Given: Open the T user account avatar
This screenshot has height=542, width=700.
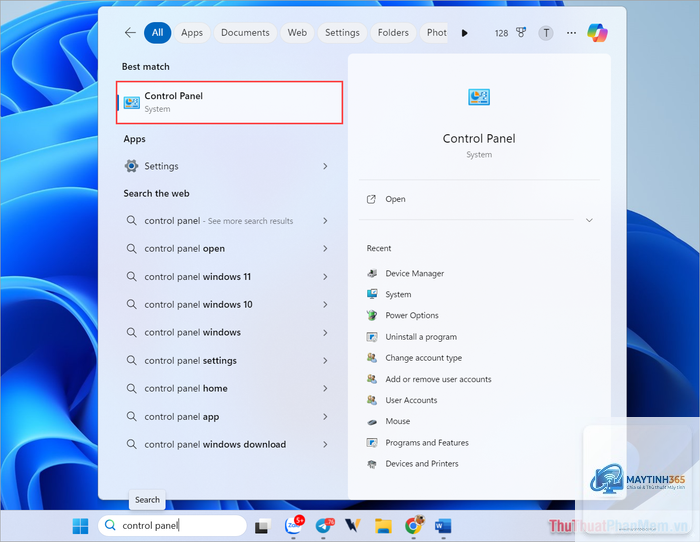Looking at the screenshot, I should (546, 33).
